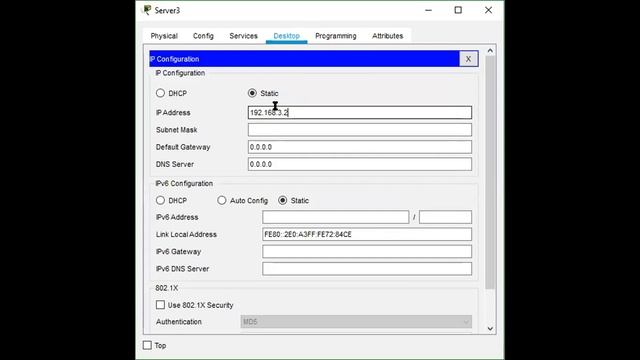Click the Server3 window icon
This screenshot has width=640, height=360.
coord(147,10)
